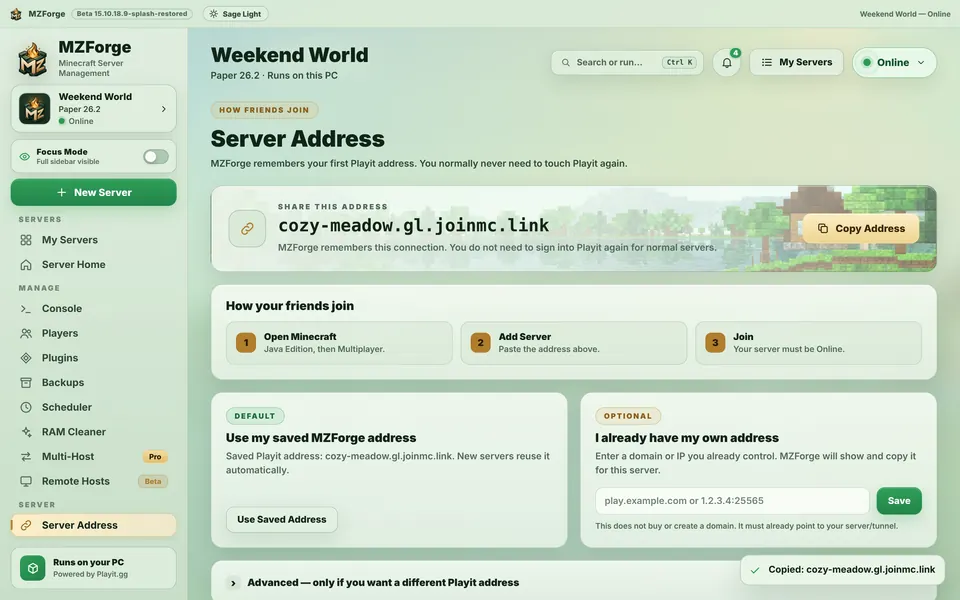
Task: Click step 2 Add Server card
Action: [574, 343]
